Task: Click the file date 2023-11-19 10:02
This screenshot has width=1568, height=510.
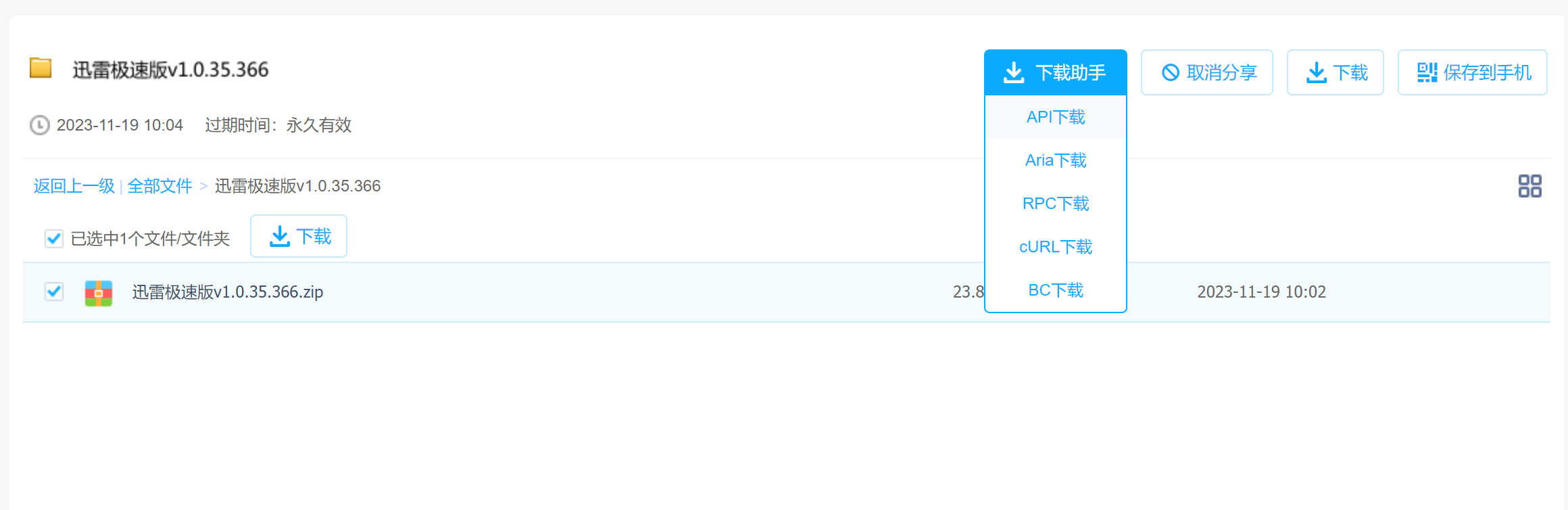Action: 1262,292
